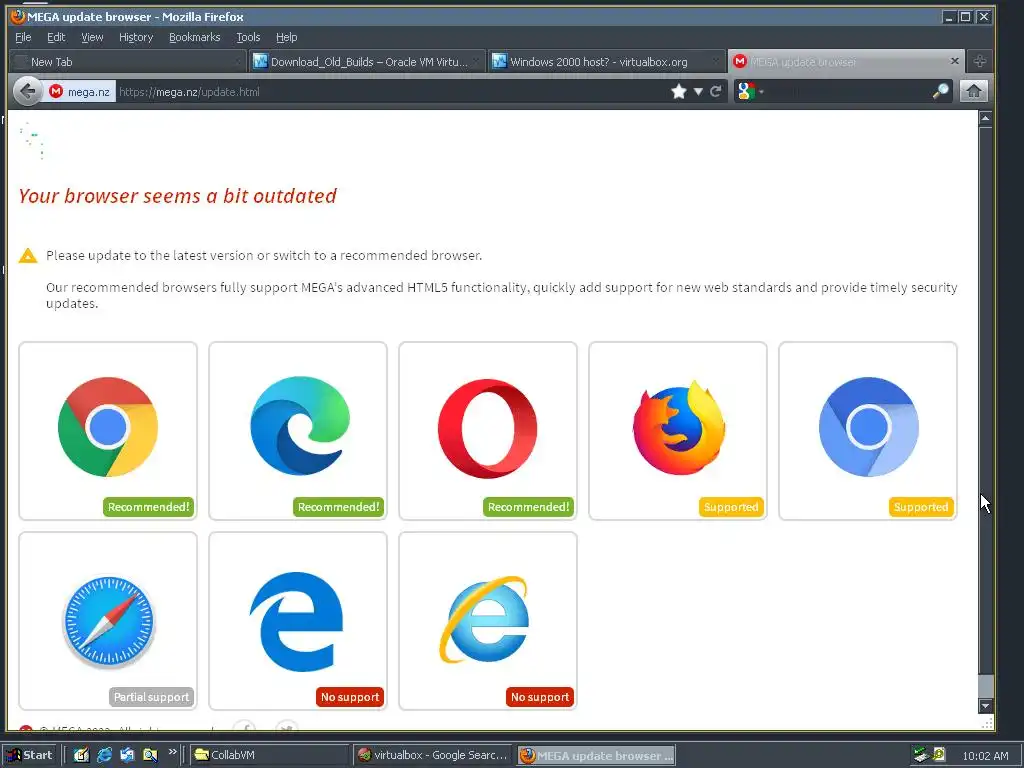Click the No support badge on Internet Explorer
The height and width of the screenshot is (768, 1024).
tap(540, 697)
